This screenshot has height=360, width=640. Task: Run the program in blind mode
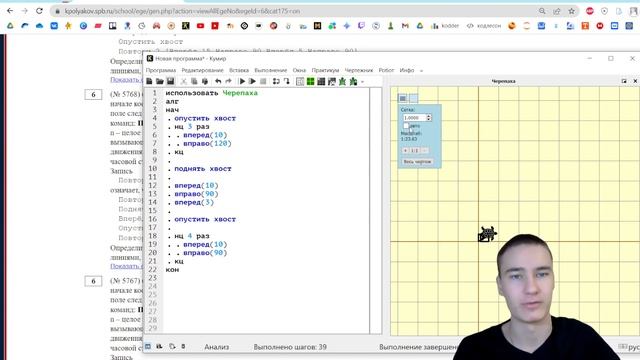coord(253,81)
